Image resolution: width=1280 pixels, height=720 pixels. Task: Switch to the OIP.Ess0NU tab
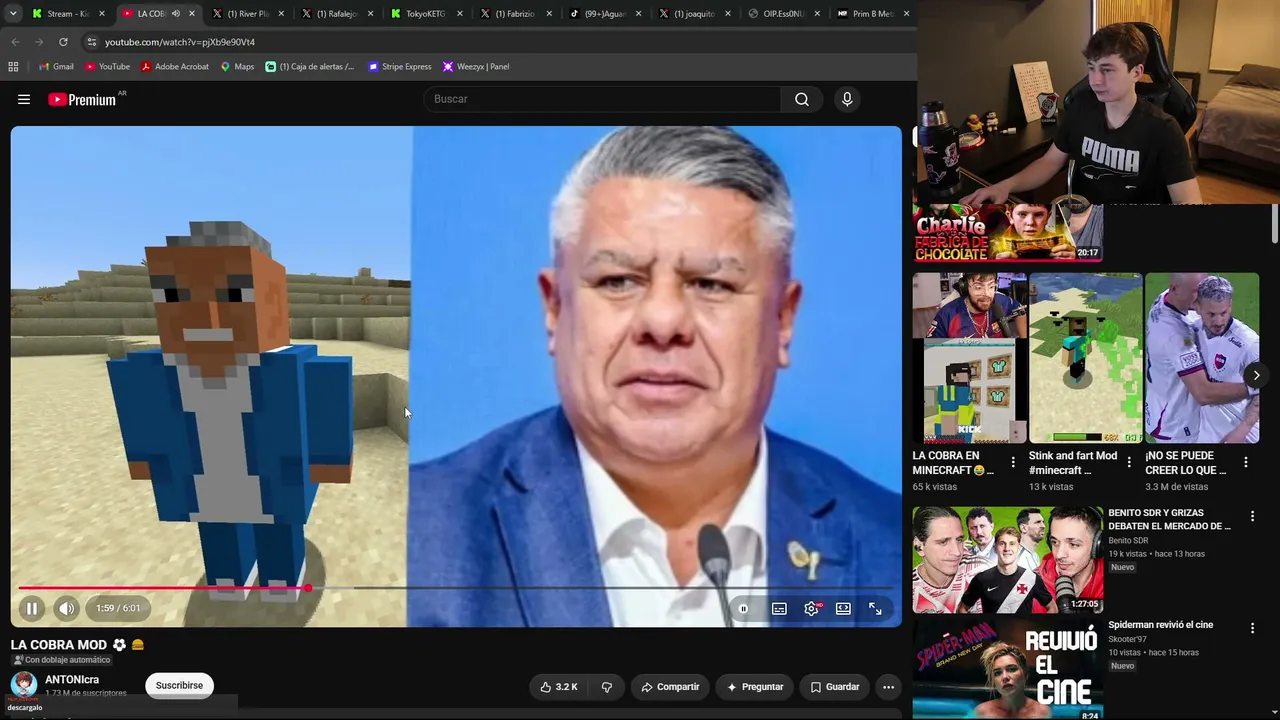pyautogui.click(x=786, y=14)
